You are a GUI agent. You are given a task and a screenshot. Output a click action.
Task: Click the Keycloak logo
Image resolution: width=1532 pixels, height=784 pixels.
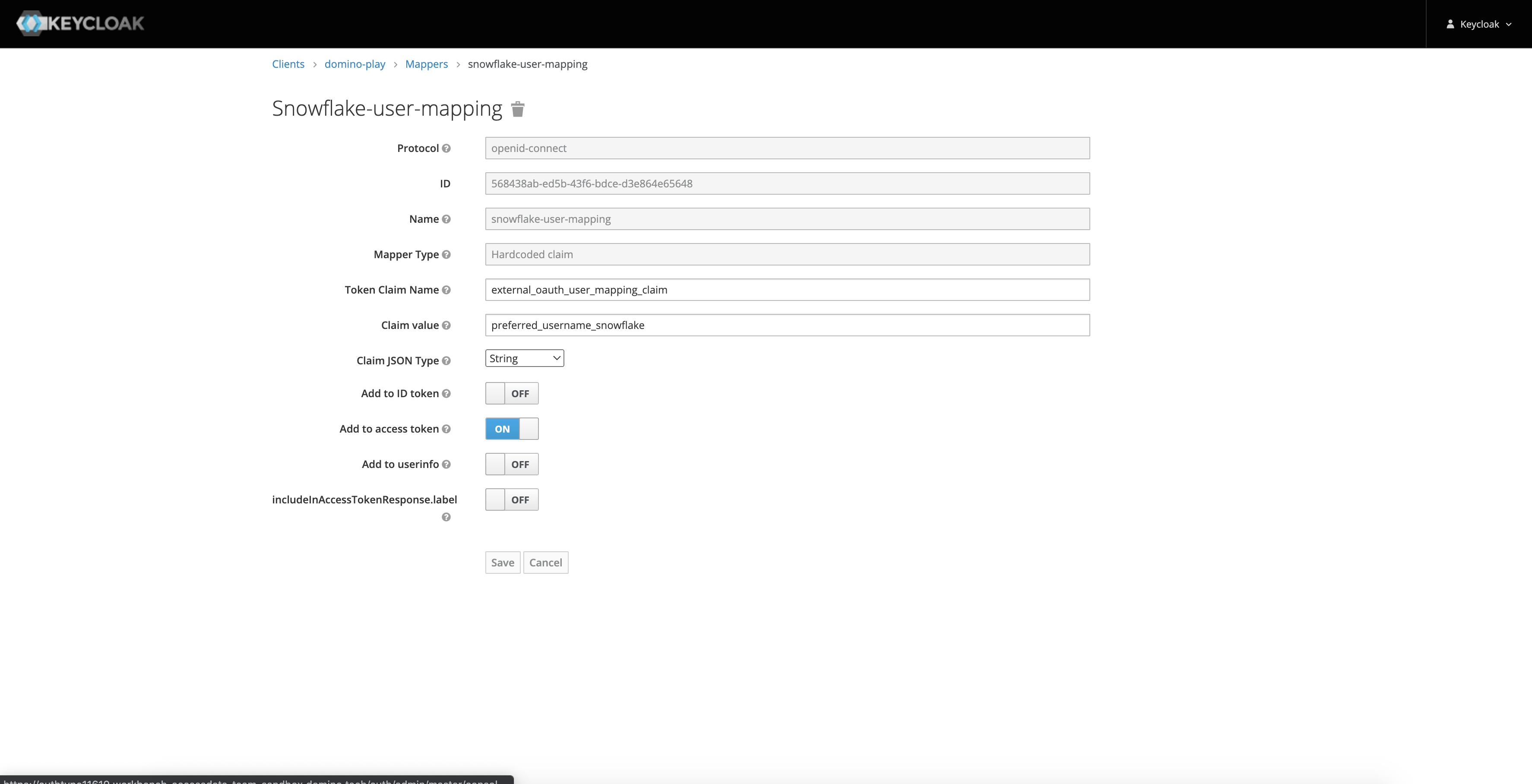click(x=80, y=23)
